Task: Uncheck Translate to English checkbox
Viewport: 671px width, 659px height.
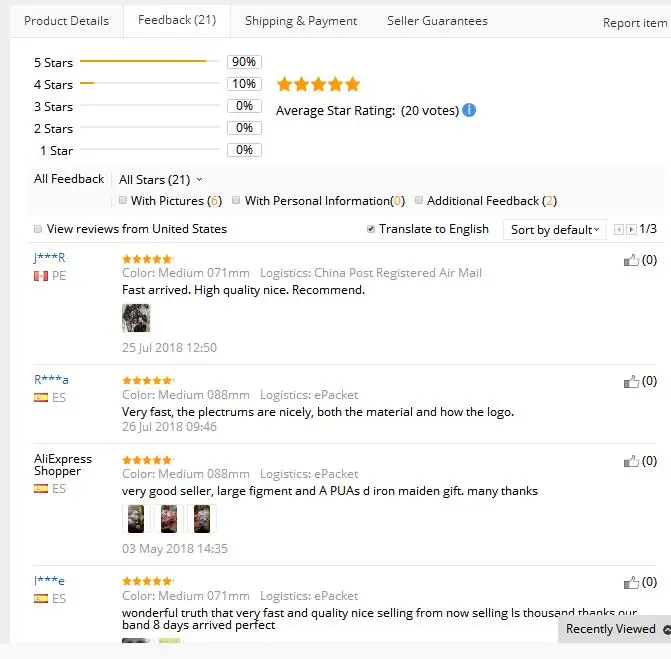Action: (x=371, y=229)
